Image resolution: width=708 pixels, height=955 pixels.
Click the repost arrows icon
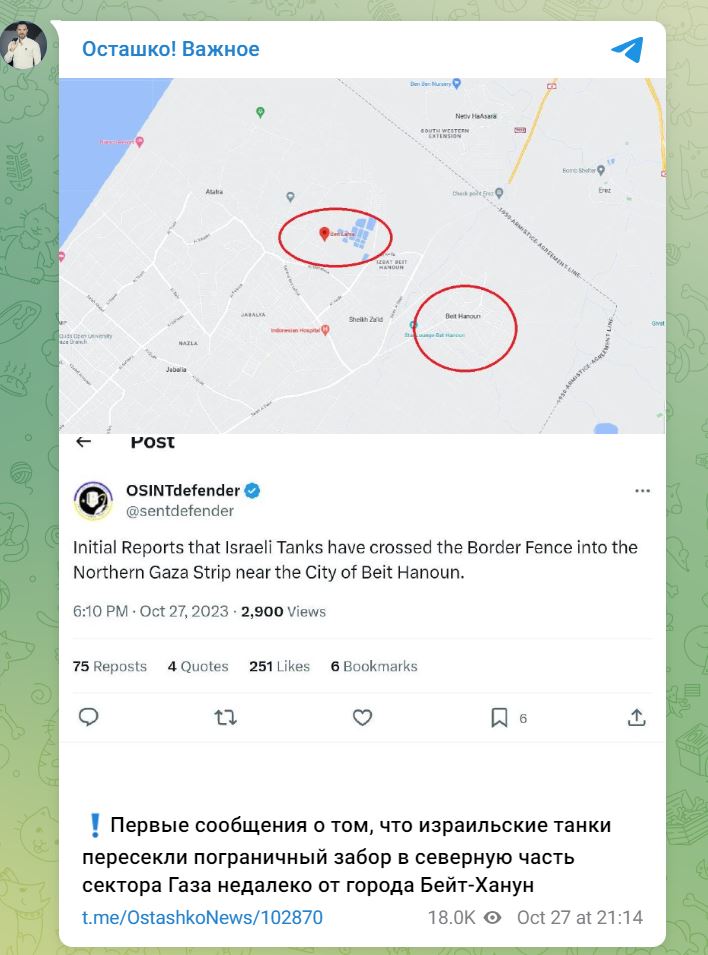225,717
